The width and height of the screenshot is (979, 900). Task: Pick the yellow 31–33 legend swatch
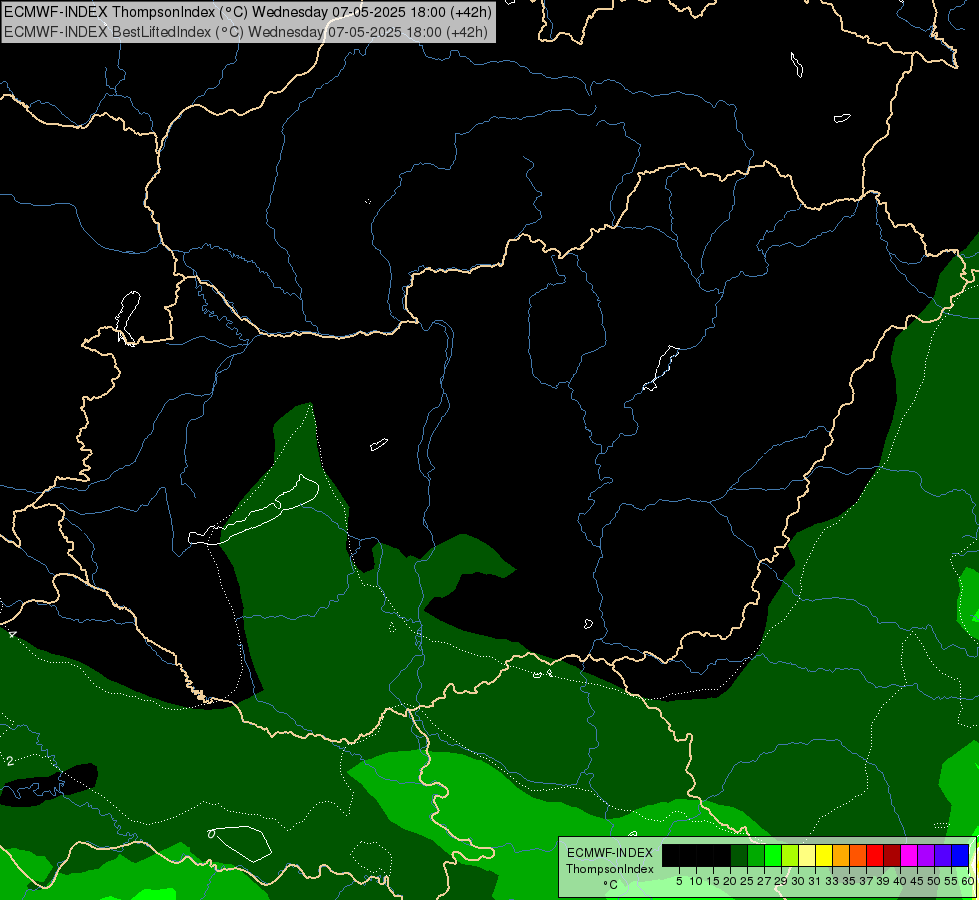[x=824, y=856]
